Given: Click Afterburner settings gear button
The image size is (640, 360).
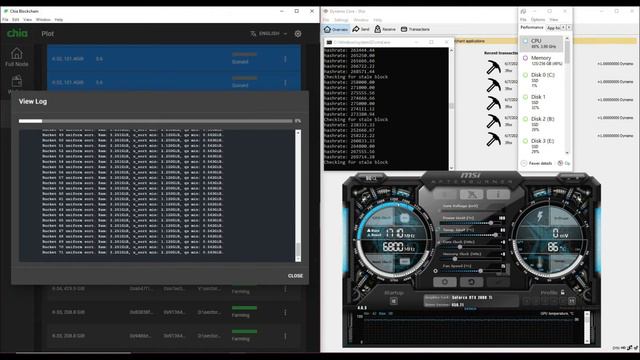Looking at the screenshot, I should [x=445, y=282].
